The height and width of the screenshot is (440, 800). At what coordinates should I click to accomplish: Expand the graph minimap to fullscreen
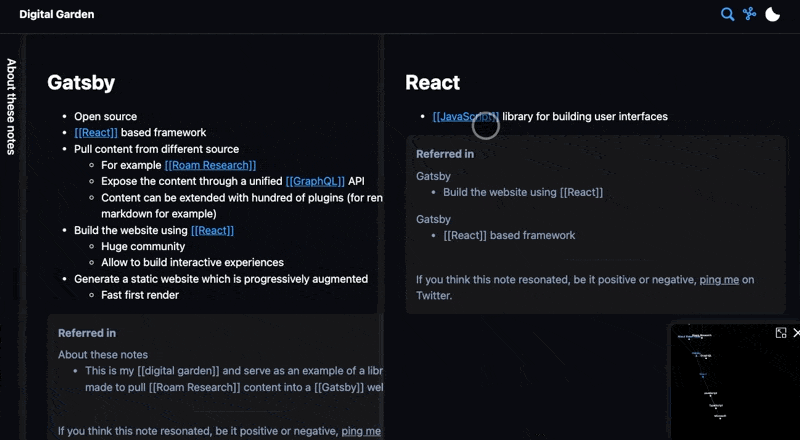781,333
